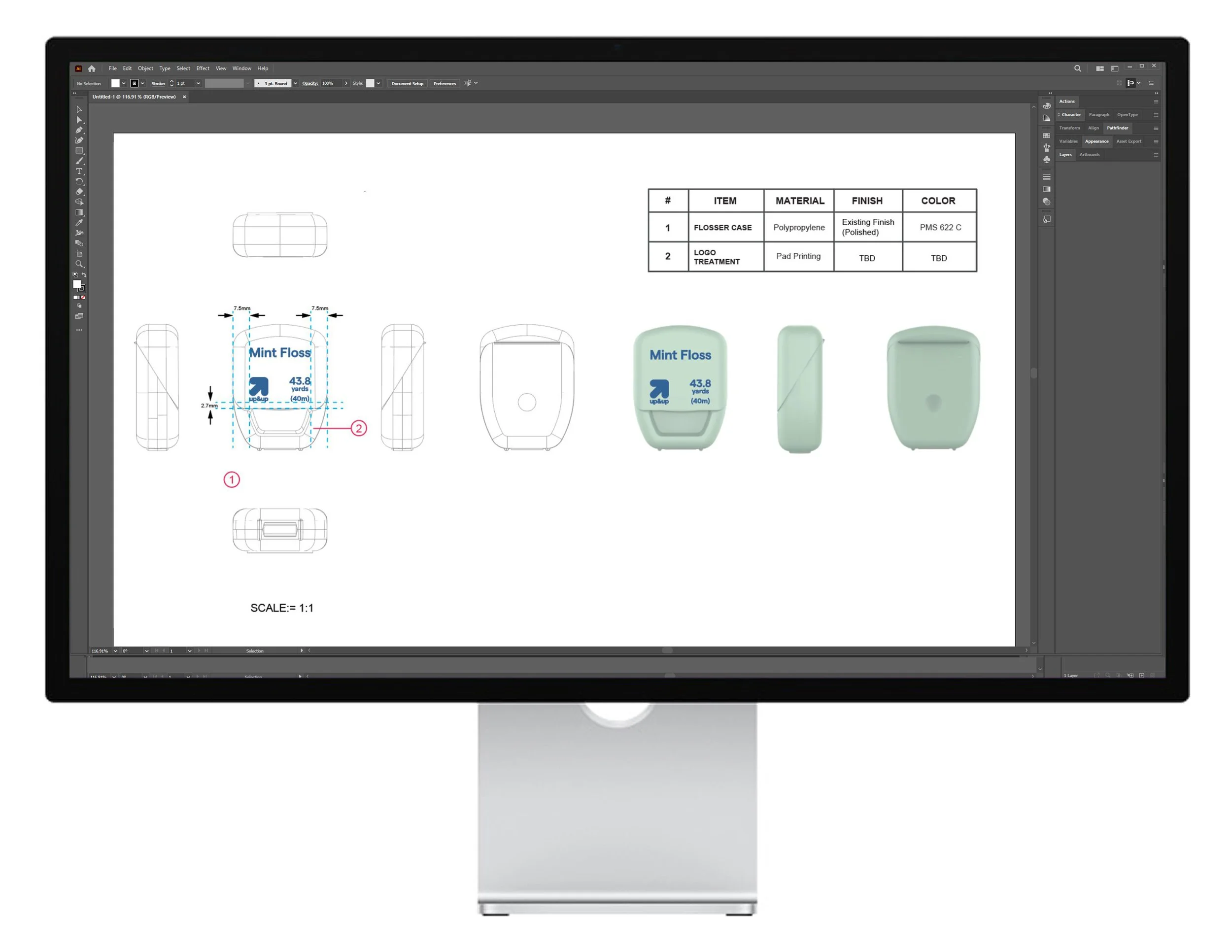
Task: Open the 3 pt. Round brush dropdown
Action: pyautogui.click(x=295, y=83)
